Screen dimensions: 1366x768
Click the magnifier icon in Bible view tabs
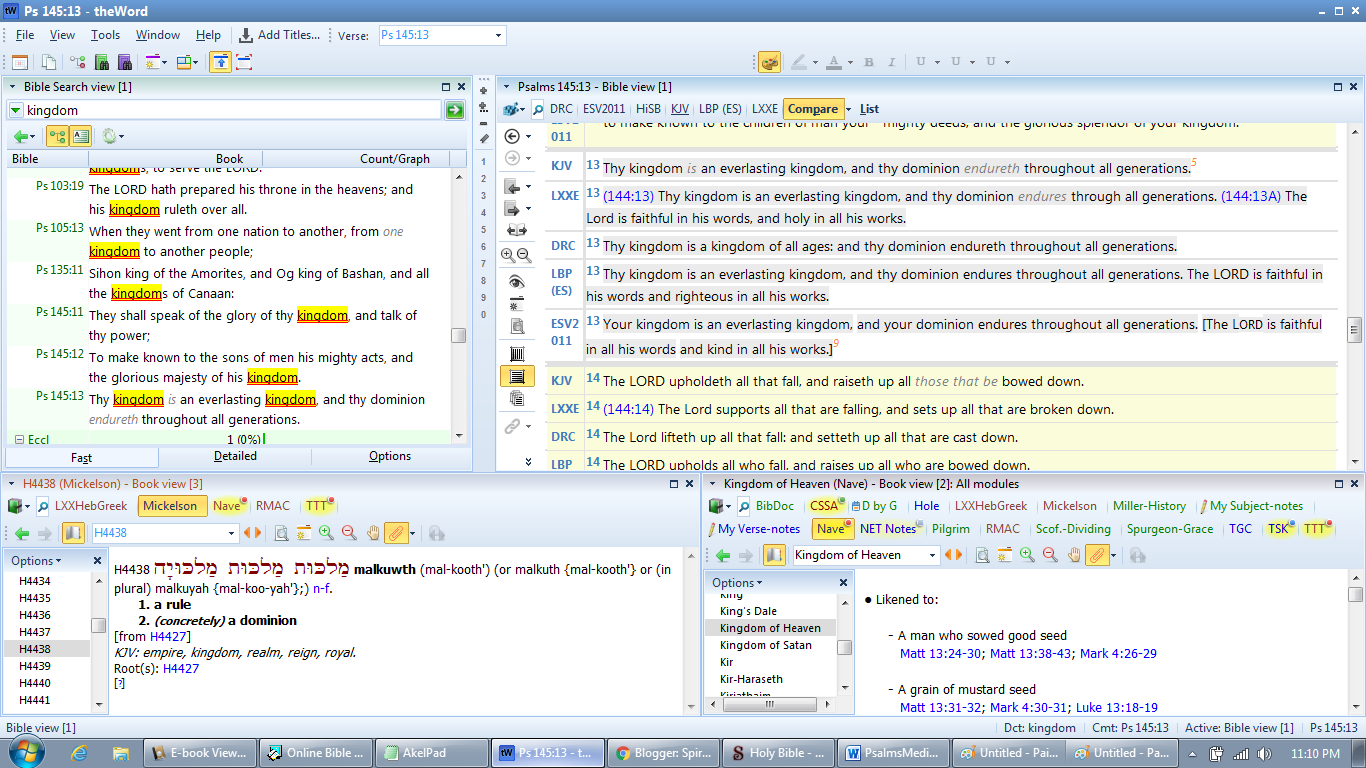click(538, 109)
